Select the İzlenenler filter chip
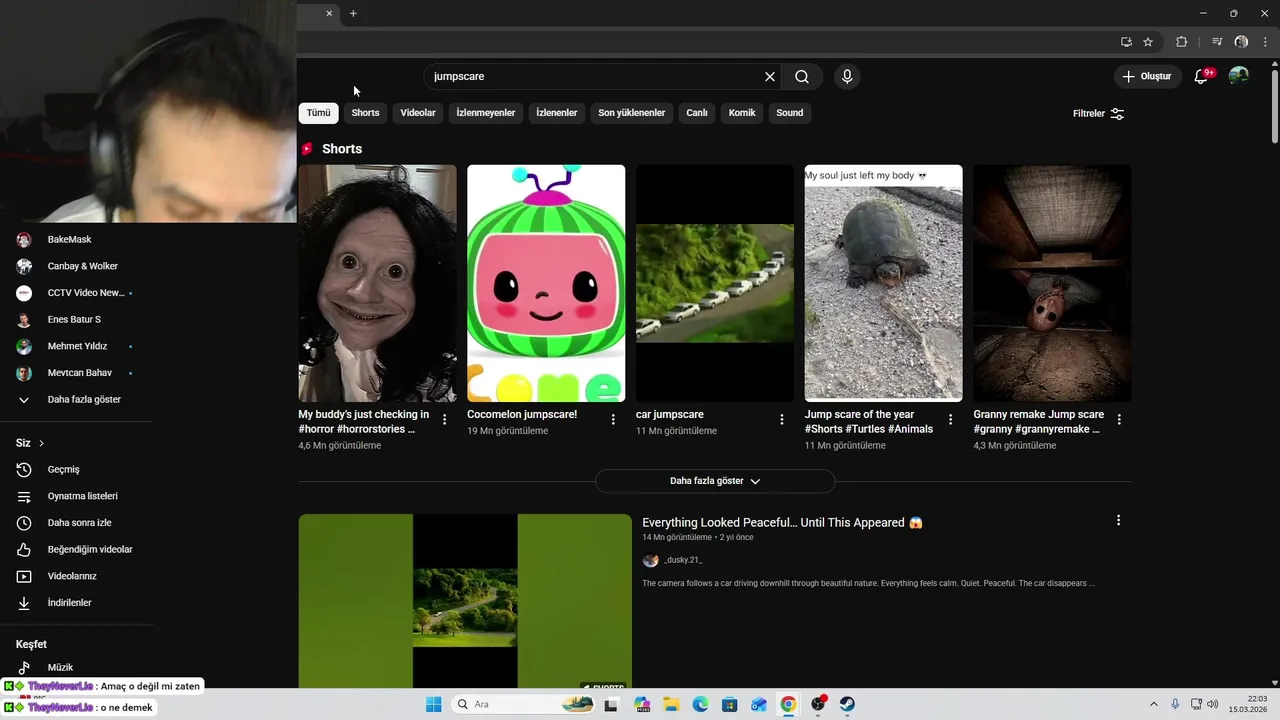This screenshot has height=720, width=1280. pyautogui.click(x=557, y=113)
